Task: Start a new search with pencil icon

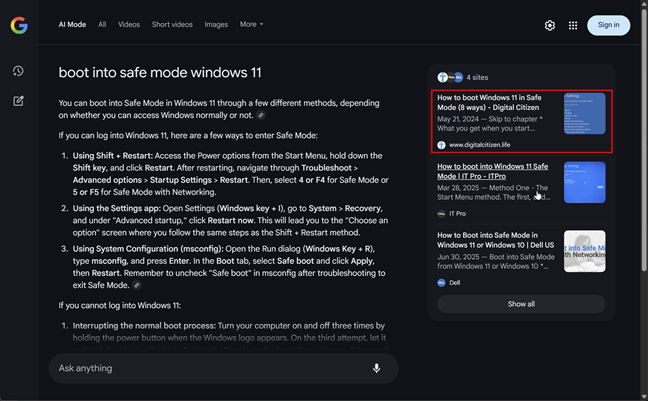Action: pos(18,101)
